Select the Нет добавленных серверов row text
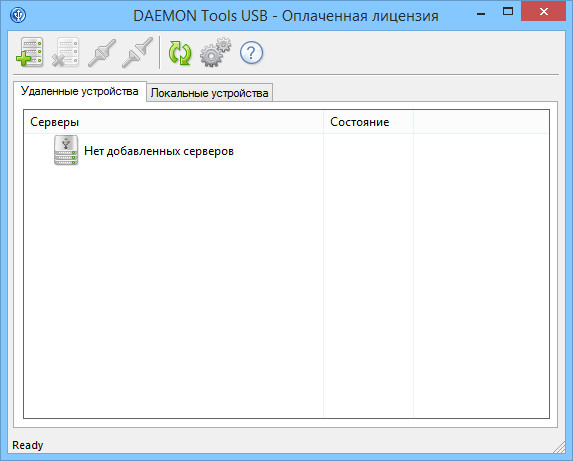 click(x=159, y=151)
